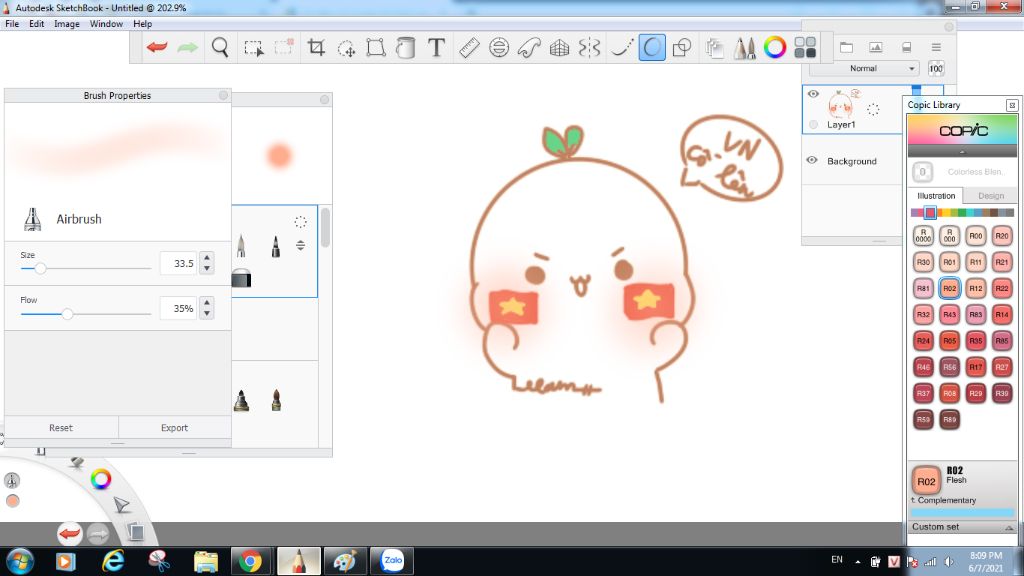This screenshot has width=1024, height=576.
Task: Select the R17 Copic color swatch
Action: (976, 367)
